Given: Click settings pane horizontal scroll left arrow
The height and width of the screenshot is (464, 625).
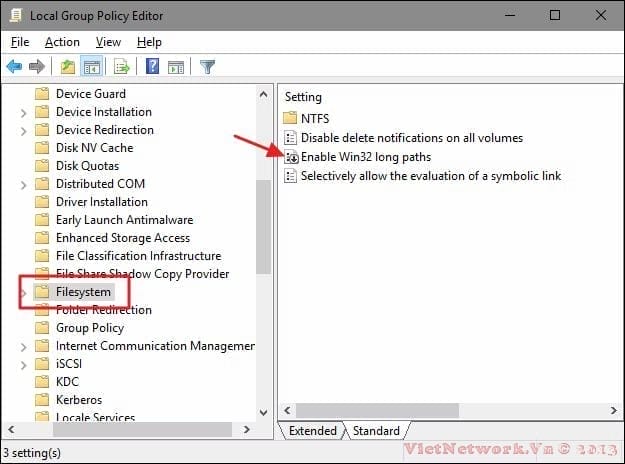Looking at the screenshot, I should click(287, 410).
